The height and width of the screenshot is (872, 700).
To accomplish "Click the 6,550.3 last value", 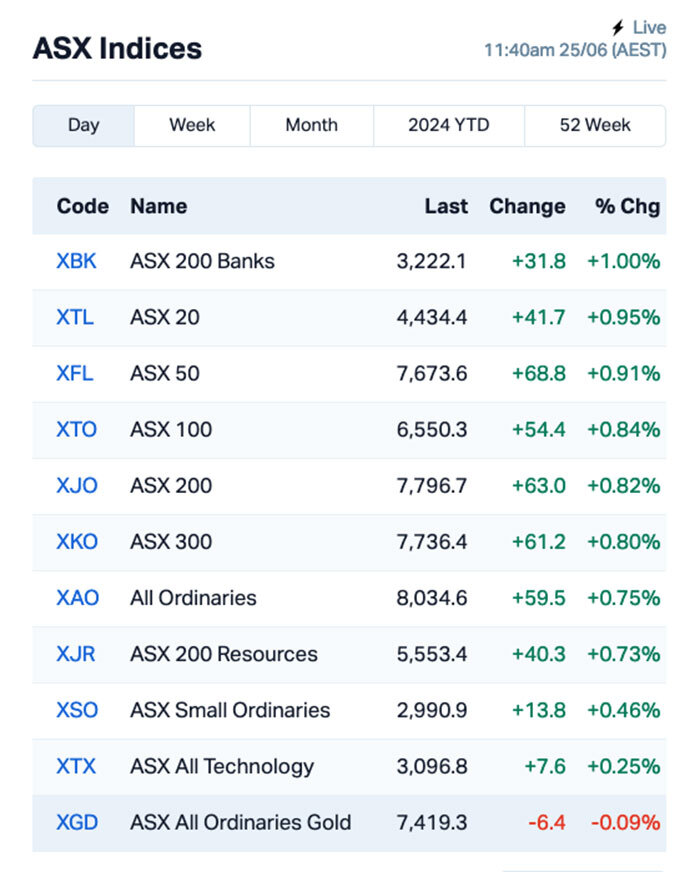I will pos(431,430).
